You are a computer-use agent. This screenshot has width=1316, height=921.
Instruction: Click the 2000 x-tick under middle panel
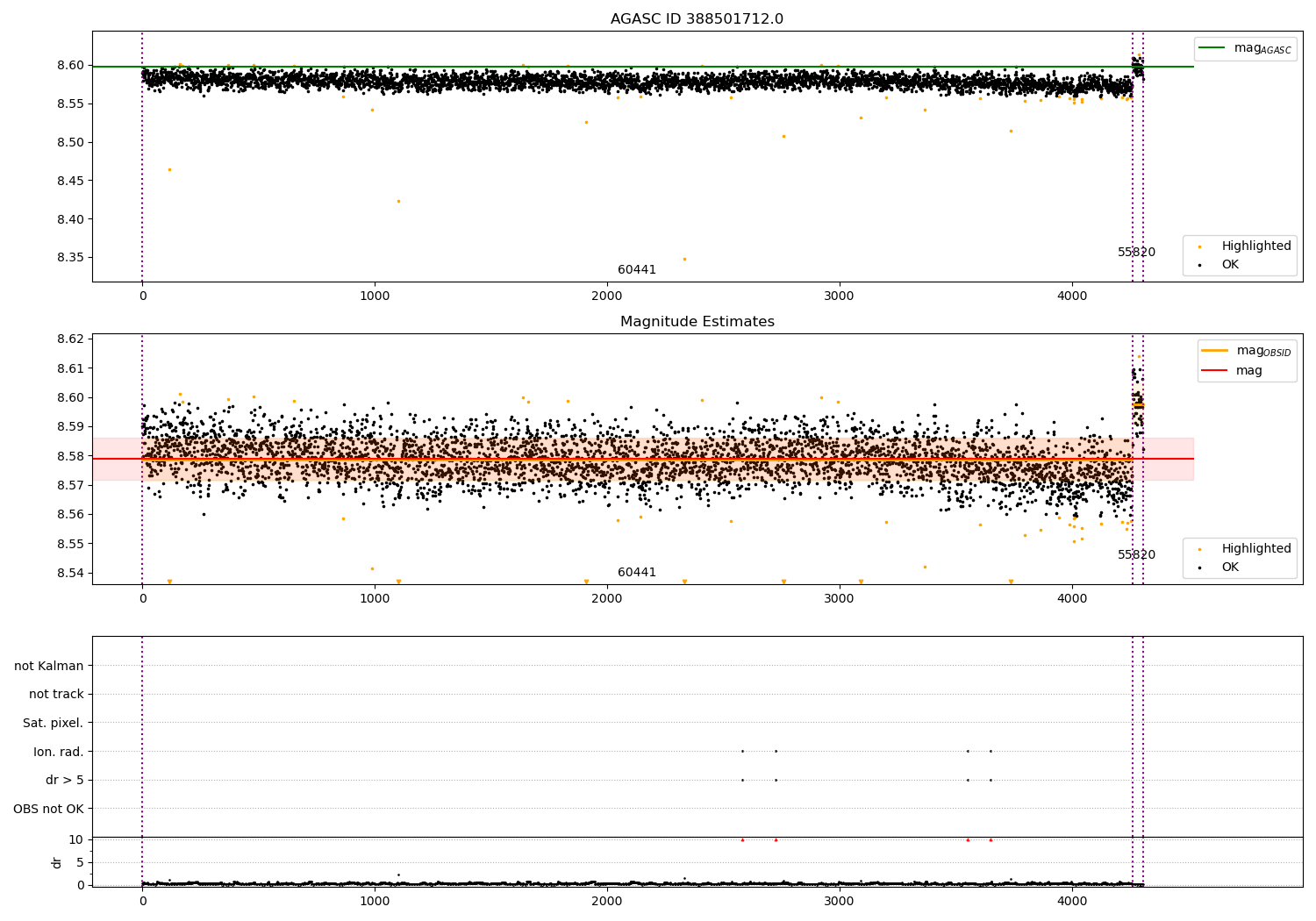(607, 599)
